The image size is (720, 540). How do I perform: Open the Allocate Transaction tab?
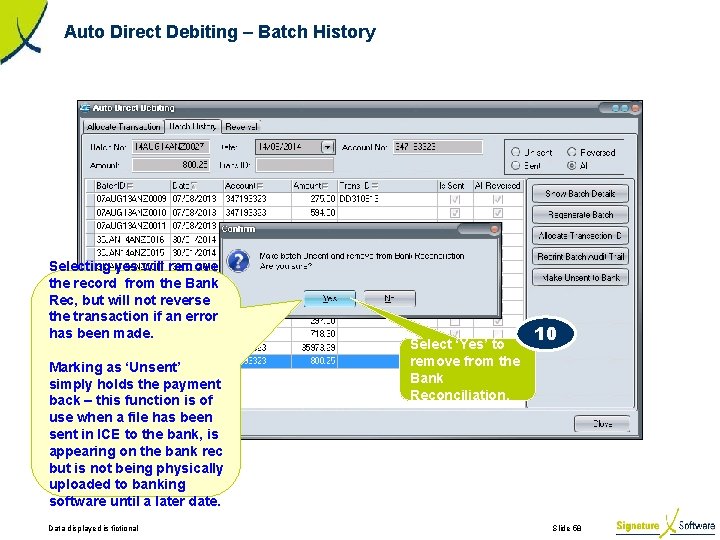coord(124,127)
